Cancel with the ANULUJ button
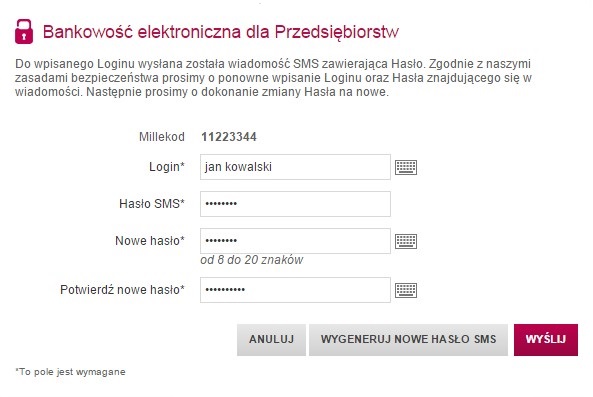This screenshot has width=593, height=397. click(271, 340)
